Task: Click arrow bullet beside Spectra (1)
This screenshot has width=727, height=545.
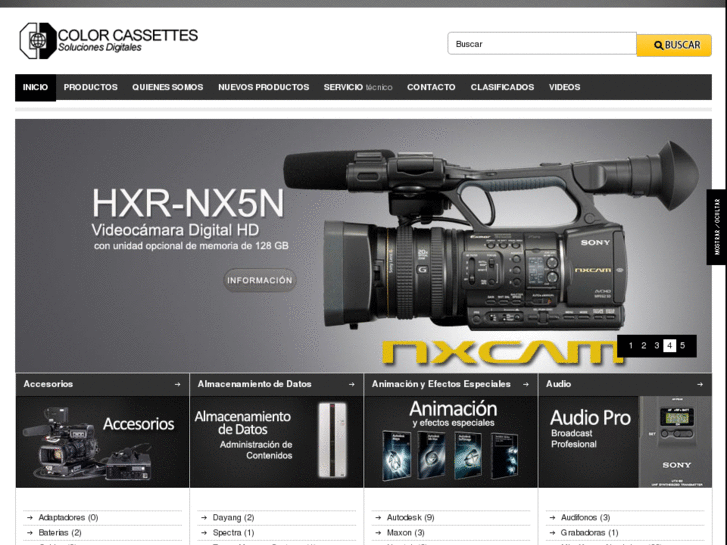Action: click(x=204, y=533)
